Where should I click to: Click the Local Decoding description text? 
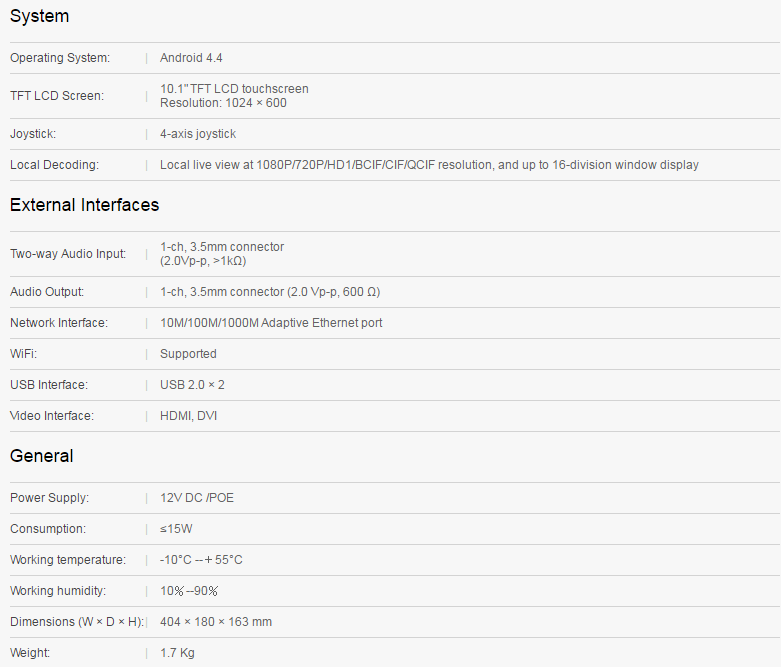click(429, 165)
